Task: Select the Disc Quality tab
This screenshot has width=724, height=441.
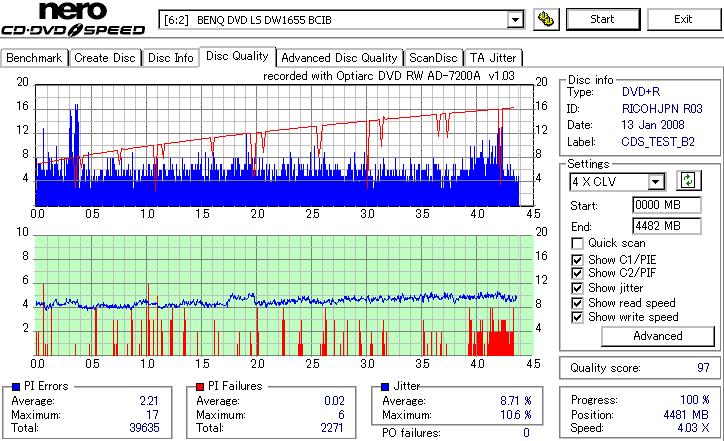Action: tap(237, 56)
